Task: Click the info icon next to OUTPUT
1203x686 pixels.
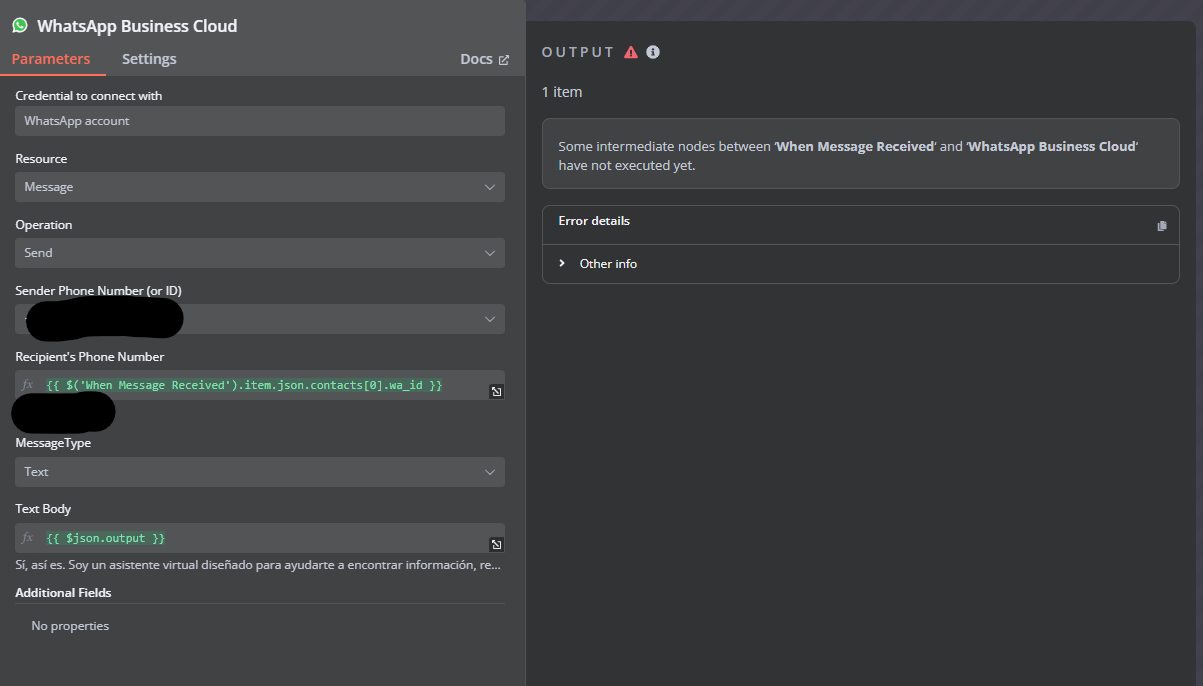Action: (x=653, y=52)
